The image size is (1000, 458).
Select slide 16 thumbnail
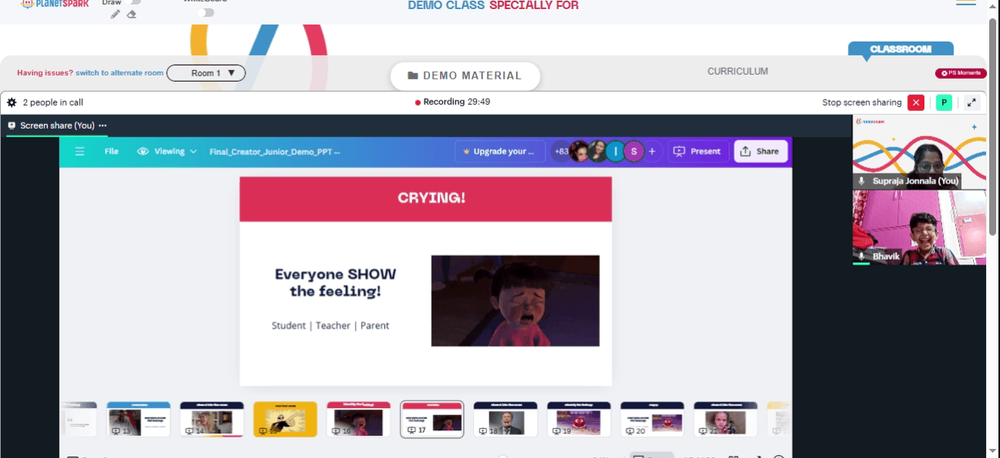pyautogui.click(x=358, y=419)
